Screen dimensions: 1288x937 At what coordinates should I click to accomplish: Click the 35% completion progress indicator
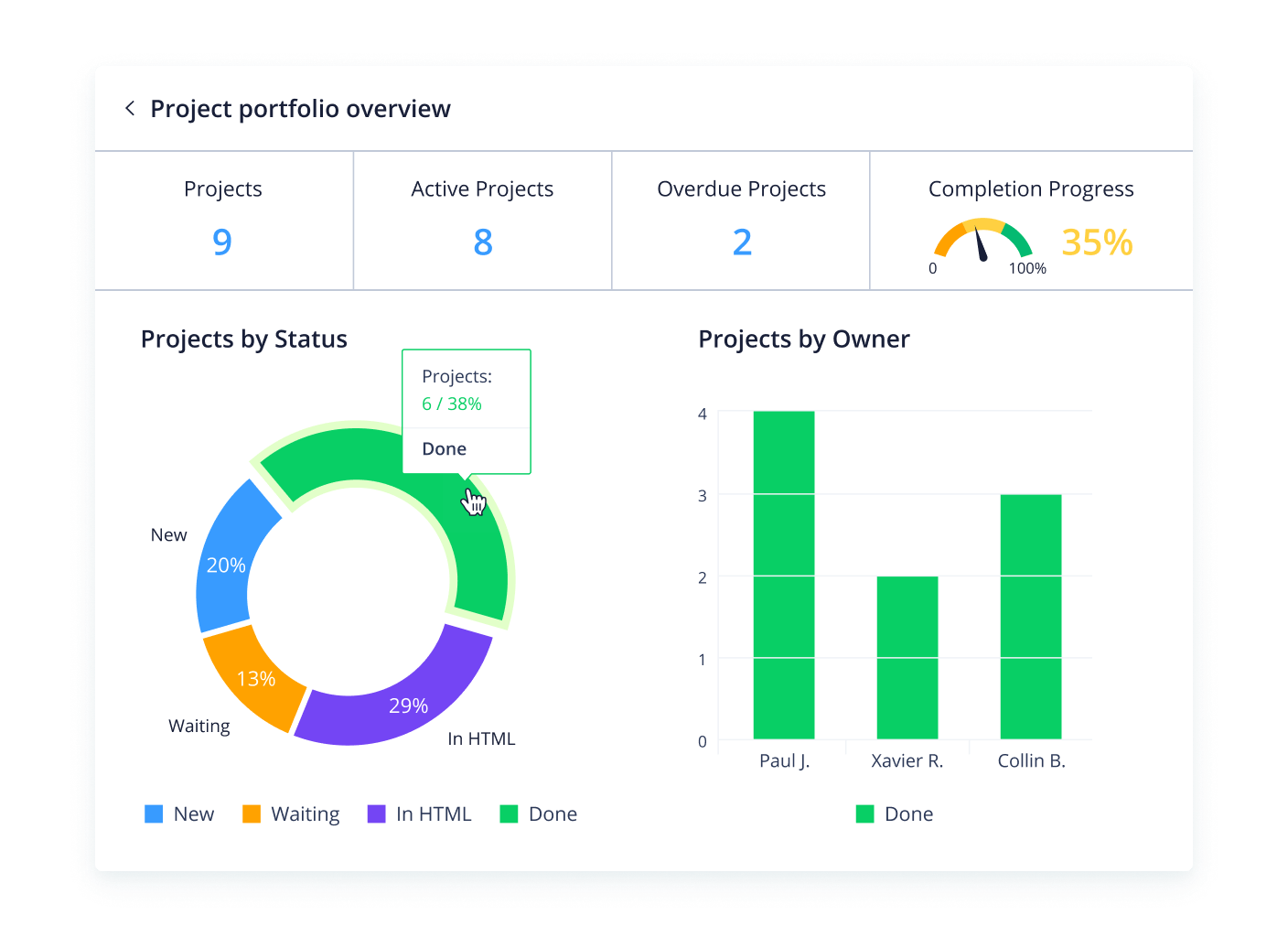pos(1096,242)
